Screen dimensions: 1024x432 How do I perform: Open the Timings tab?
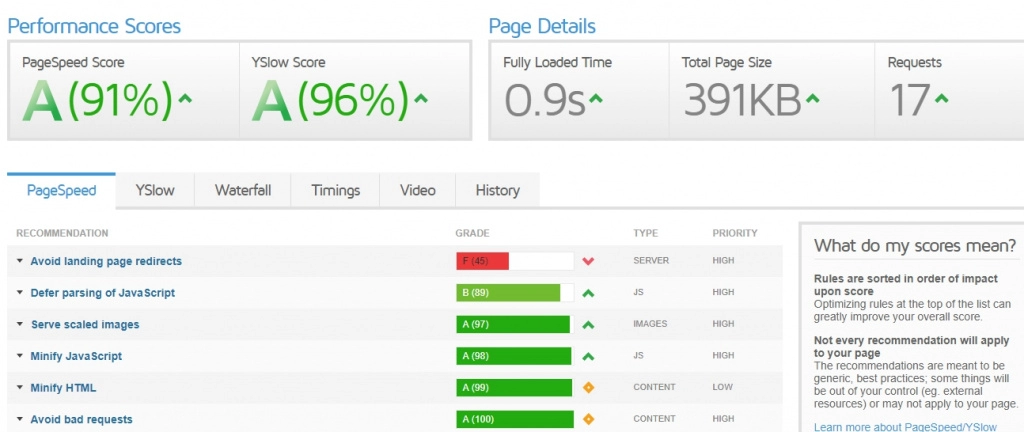(x=335, y=190)
